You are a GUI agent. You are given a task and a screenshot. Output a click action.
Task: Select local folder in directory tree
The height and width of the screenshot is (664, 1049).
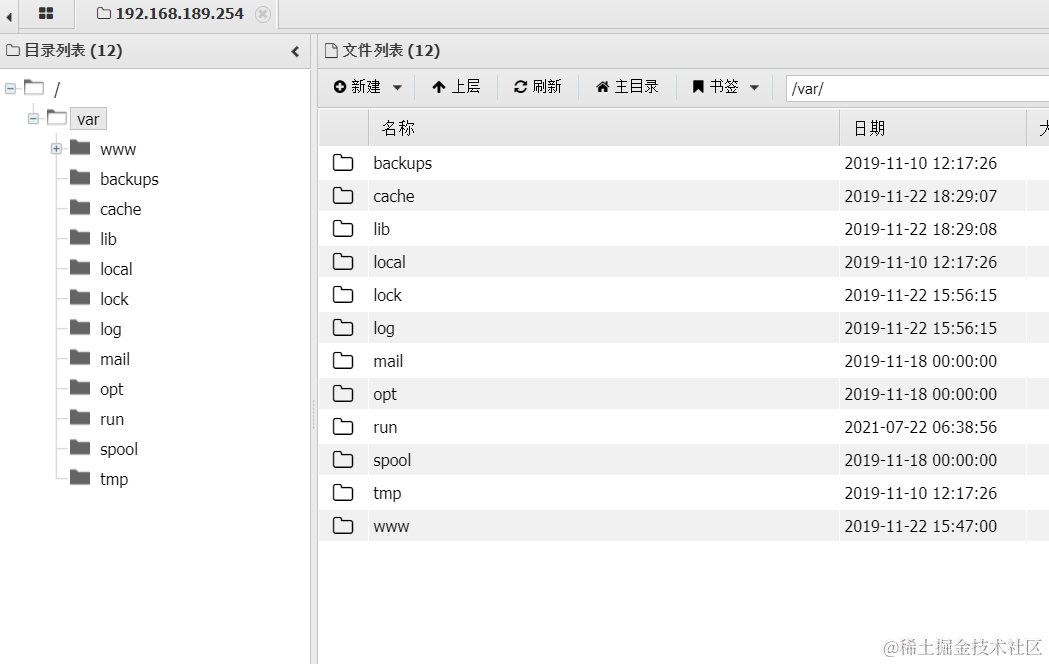116,269
